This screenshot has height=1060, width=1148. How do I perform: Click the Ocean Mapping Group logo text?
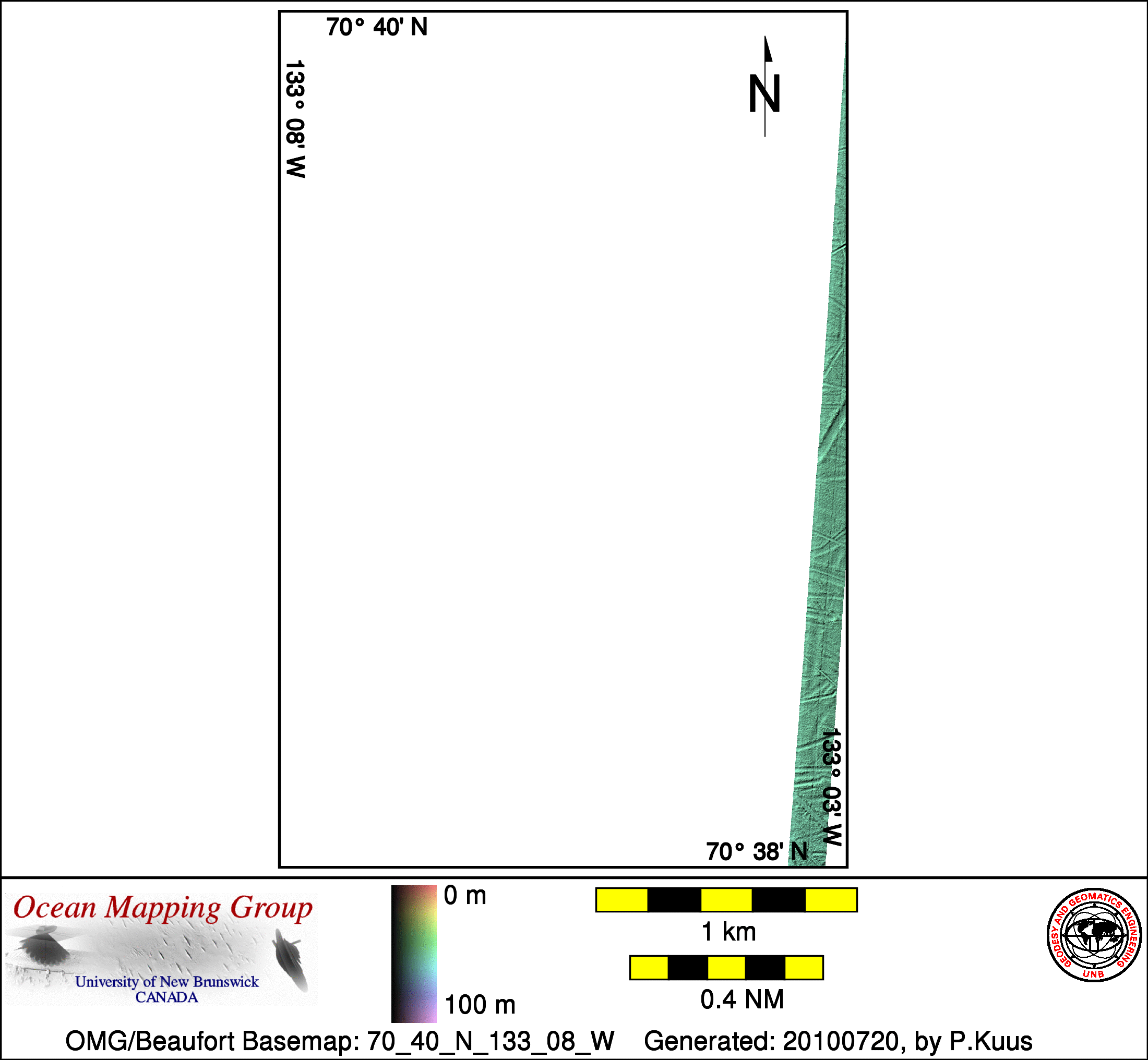(x=162, y=909)
